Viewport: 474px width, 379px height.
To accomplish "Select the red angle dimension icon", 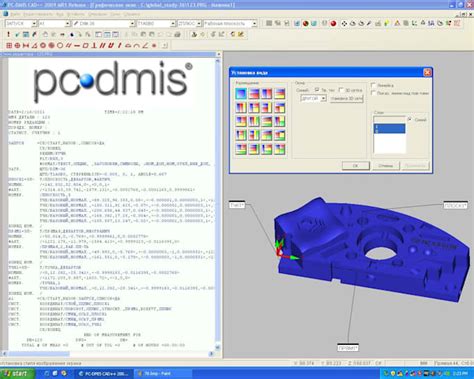I will pos(145,45).
